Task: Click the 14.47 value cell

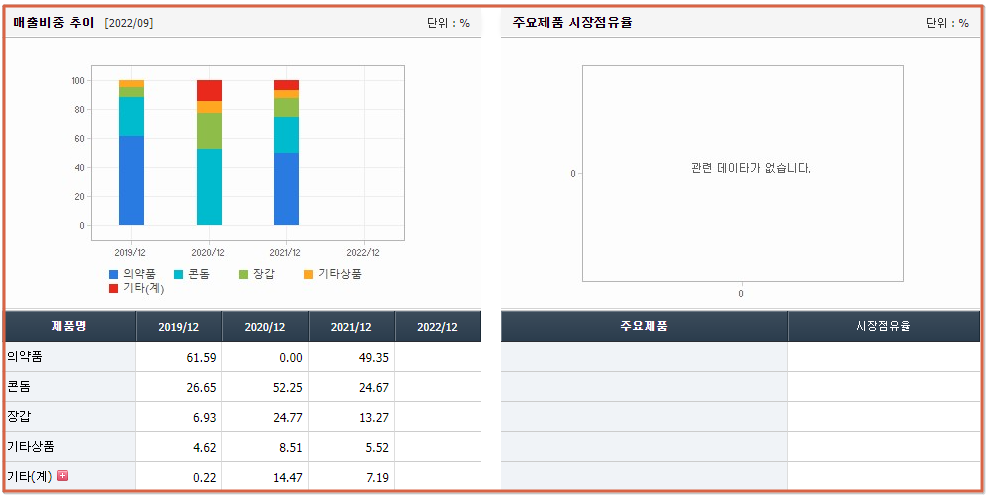Action: pyautogui.click(x=266, y=477)
